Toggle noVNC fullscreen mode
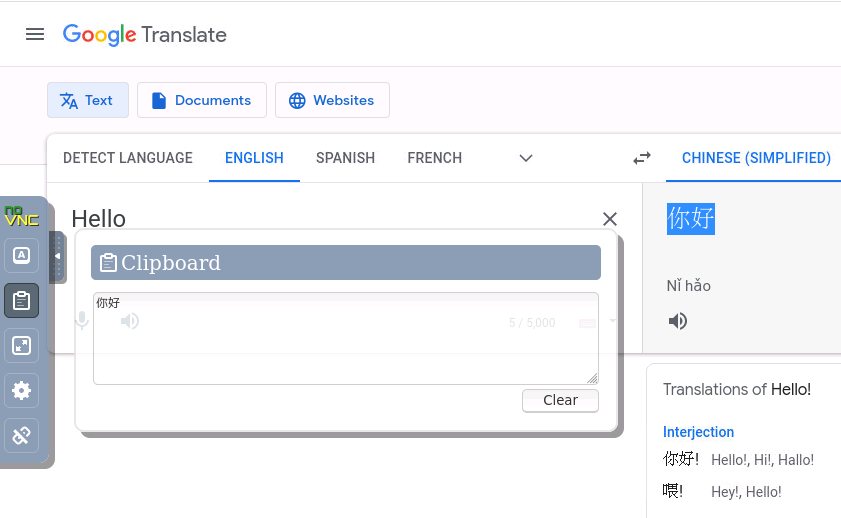The width and height of the screenshot is (841, 518). [x=21, y=345]
